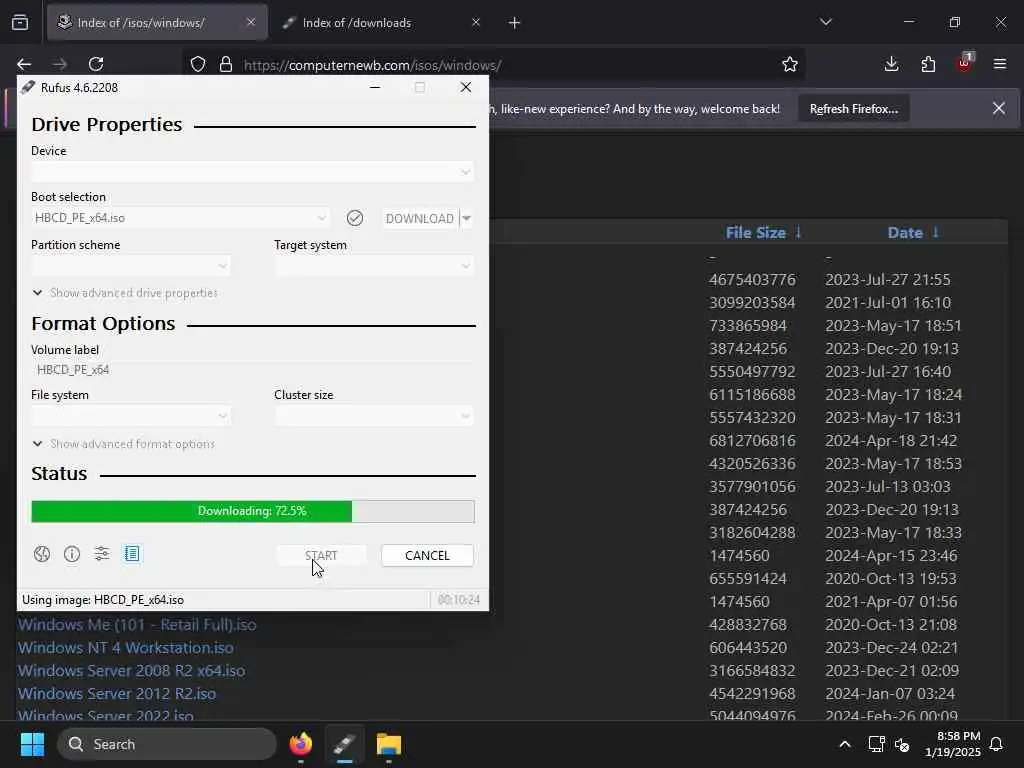List all tabs dropdown arrow in Firefox
This screenshot has width=1024, height=768.
[826, 22]
